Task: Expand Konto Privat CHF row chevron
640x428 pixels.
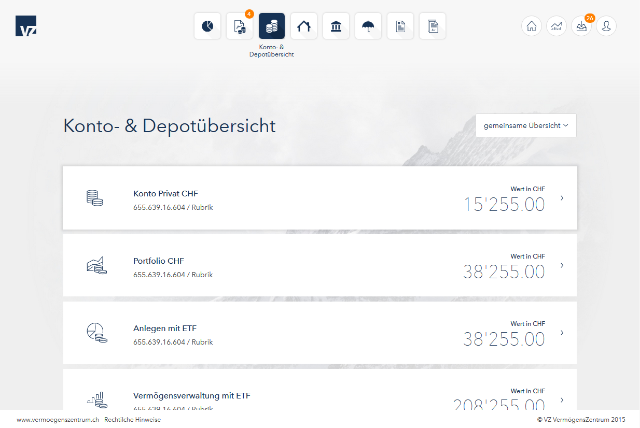Action: 562,198
